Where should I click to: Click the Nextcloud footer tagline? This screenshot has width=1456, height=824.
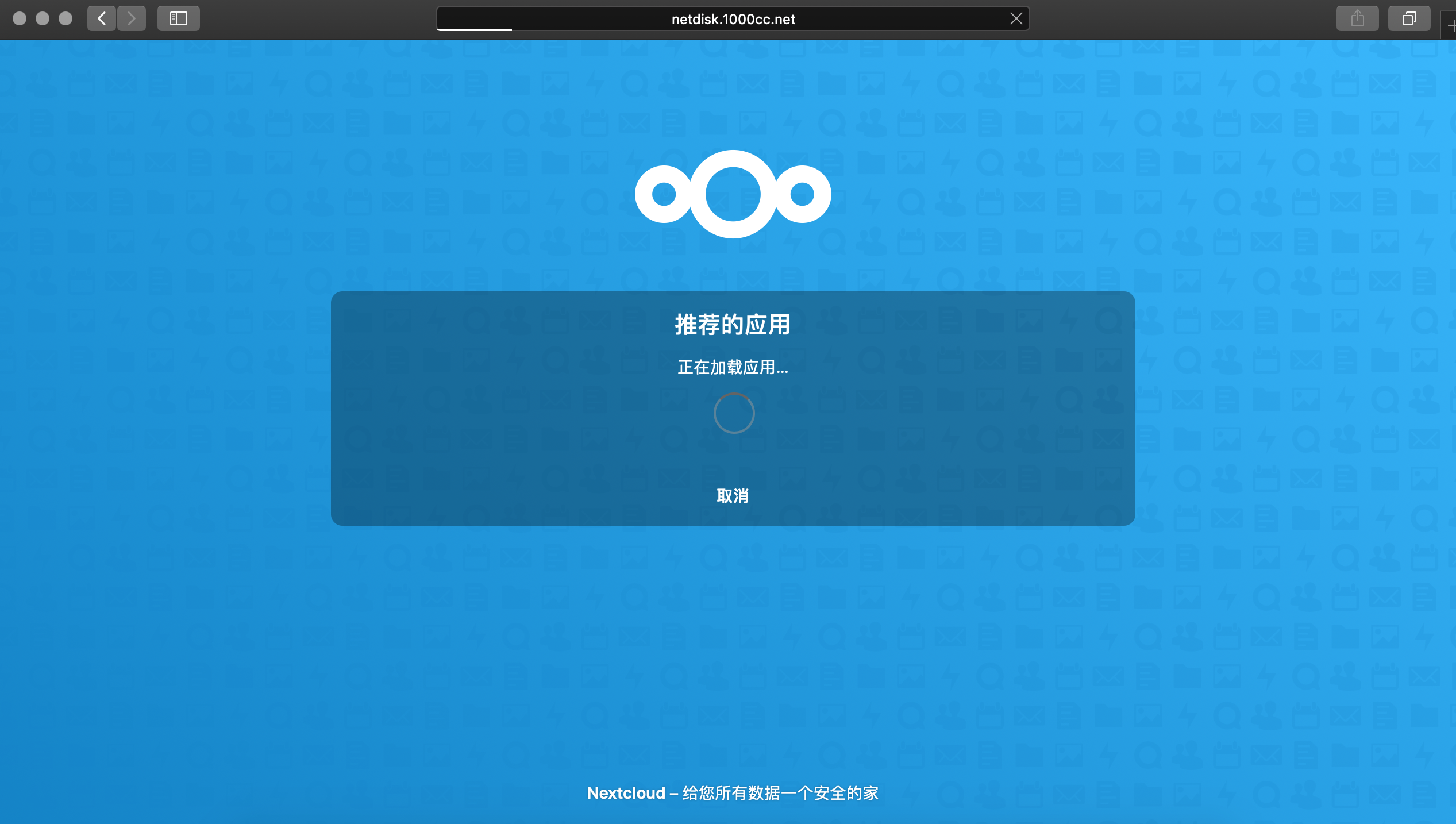click(733, 793)
